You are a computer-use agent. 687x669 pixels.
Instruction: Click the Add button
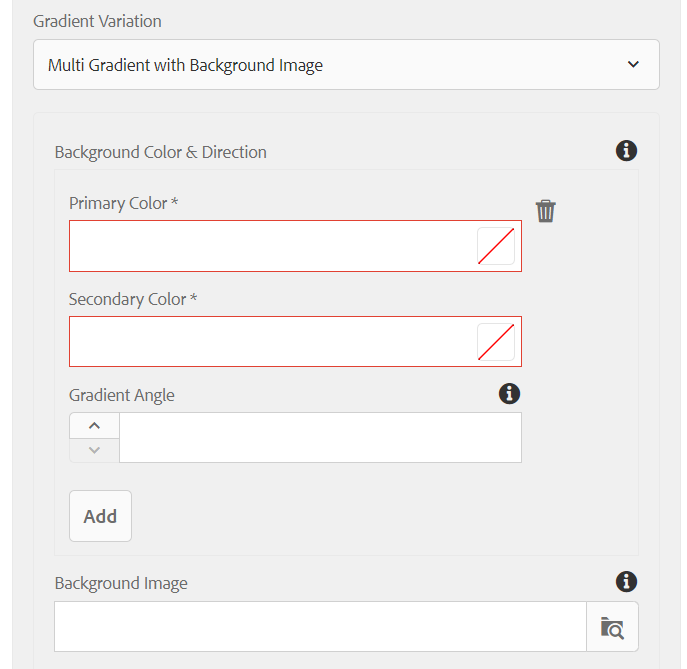click(x=100, y=516)
